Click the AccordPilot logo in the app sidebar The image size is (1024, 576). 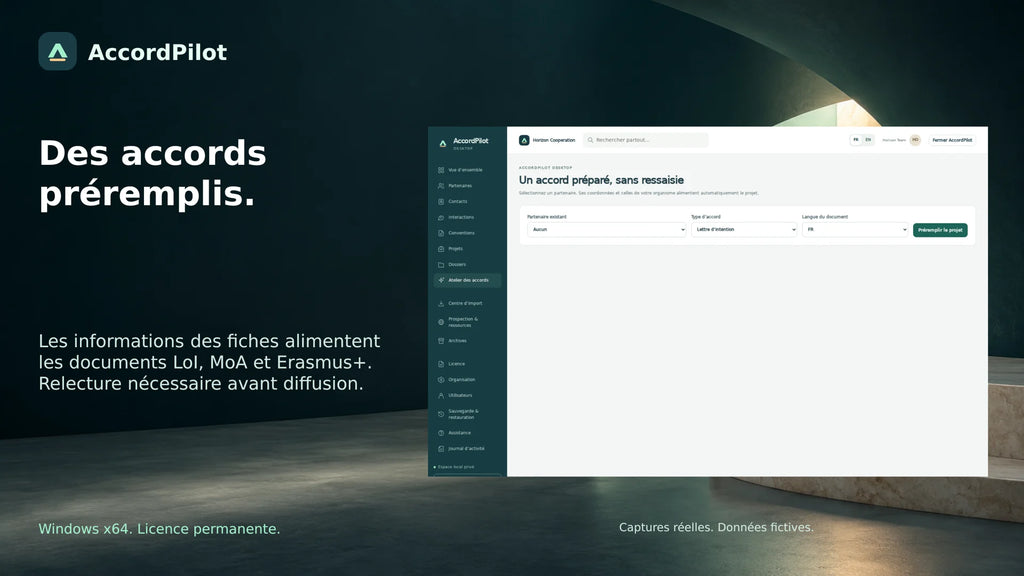pos(443,143)
